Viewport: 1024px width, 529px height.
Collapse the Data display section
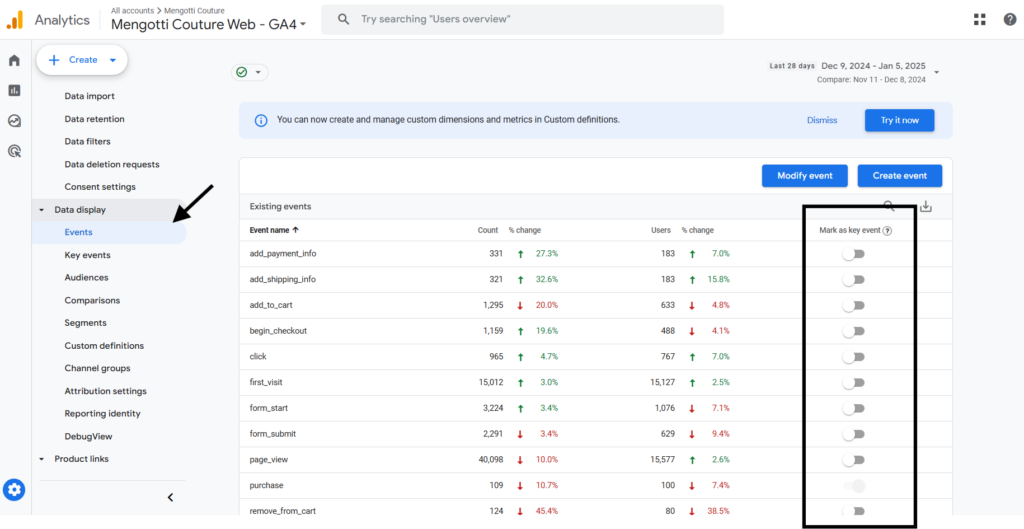(x=42, y=210)
